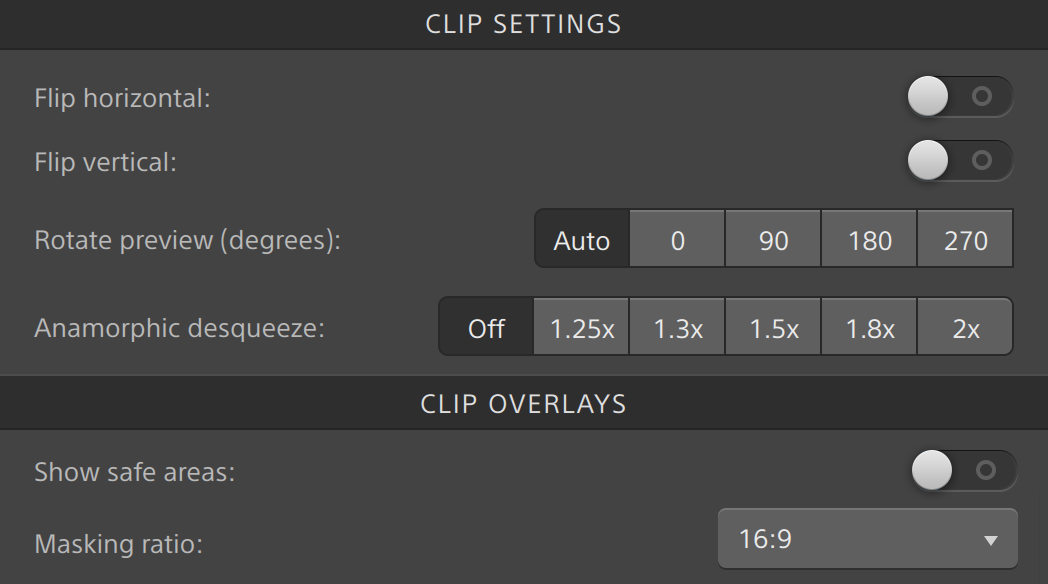This screenshot has width=1048, height=584.
Task: Turn anamorphic desqueeze Off
Action: (486, 327)
